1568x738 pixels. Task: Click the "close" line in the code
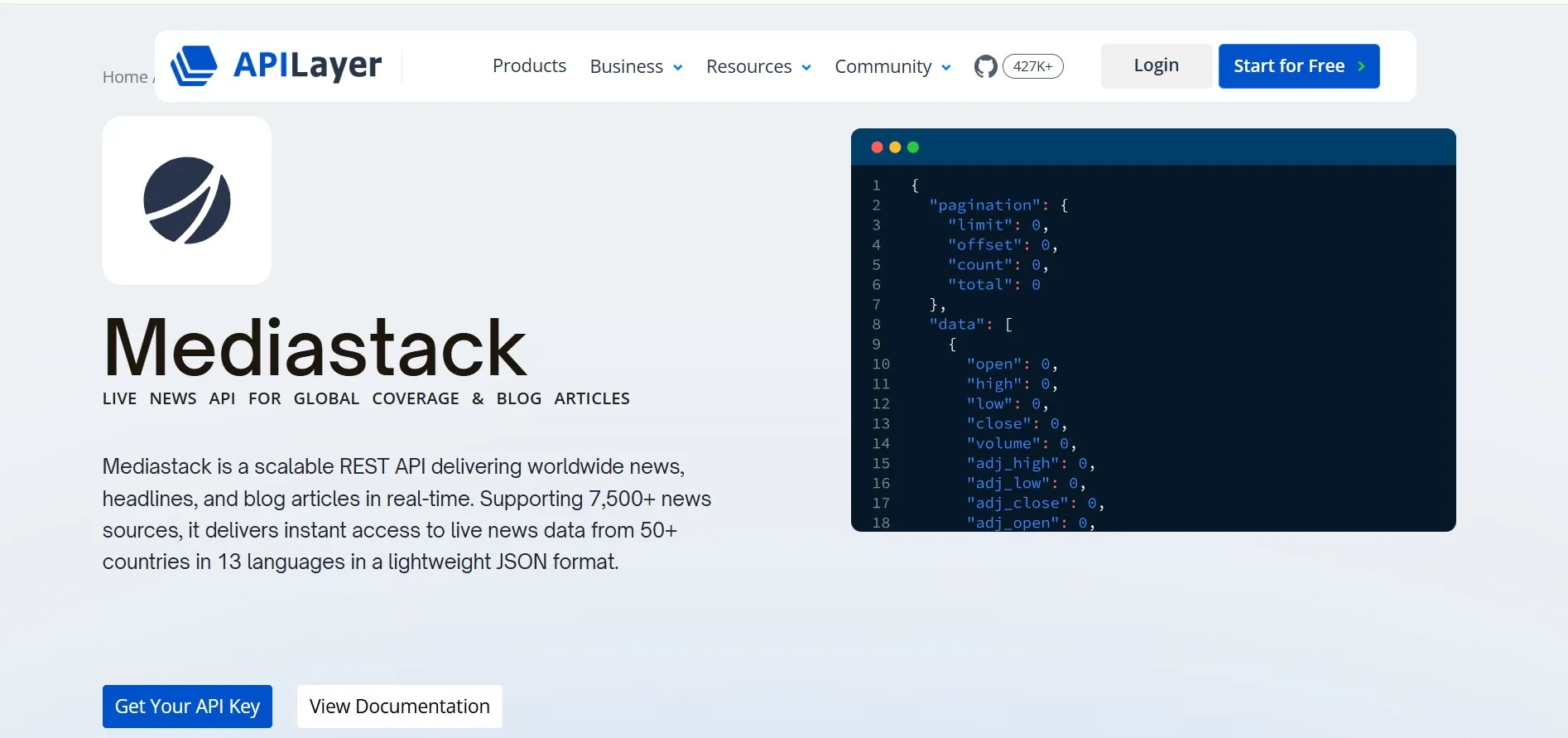(x=1017, y=423)
